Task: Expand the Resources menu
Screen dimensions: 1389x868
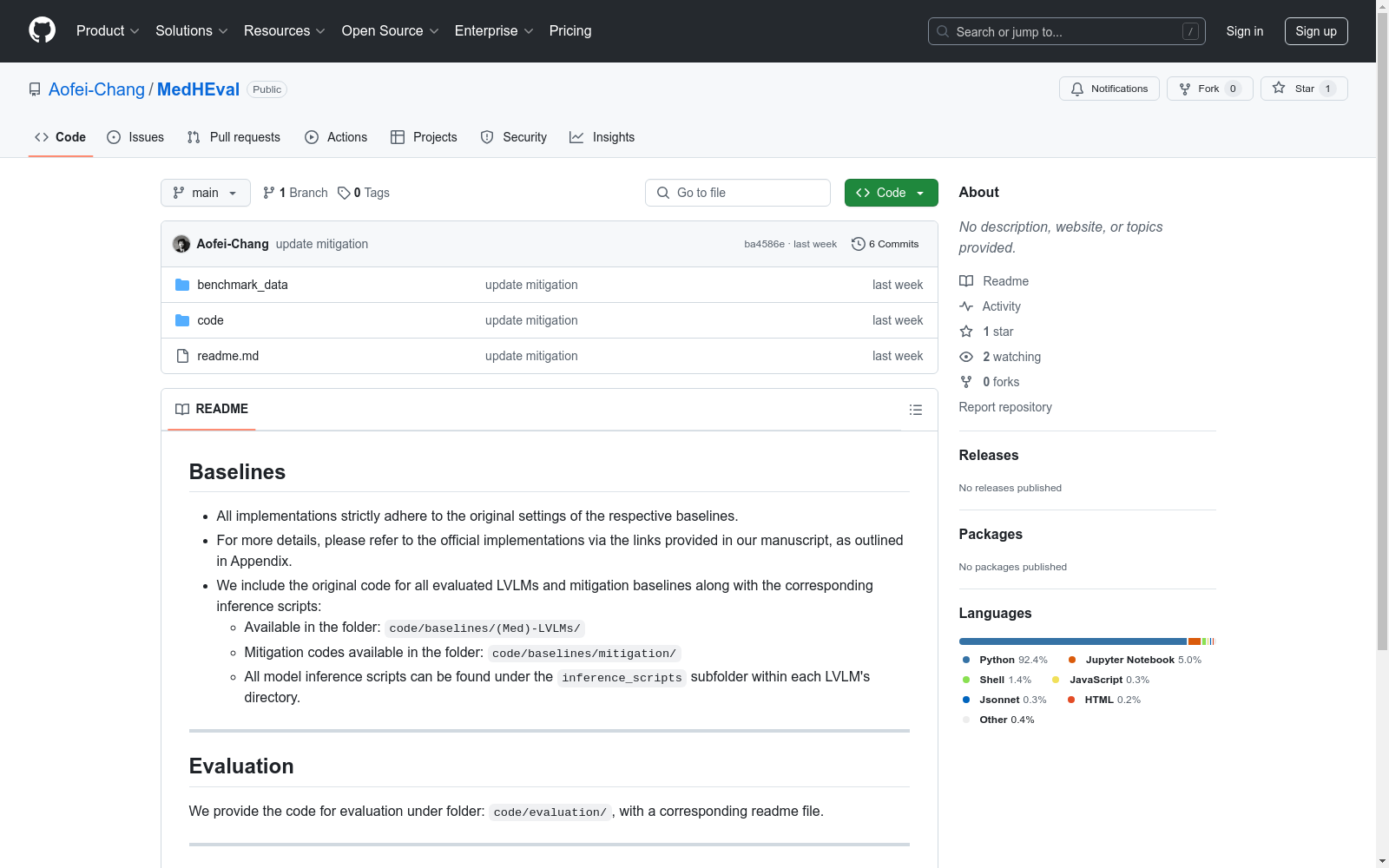Action: 285,31
